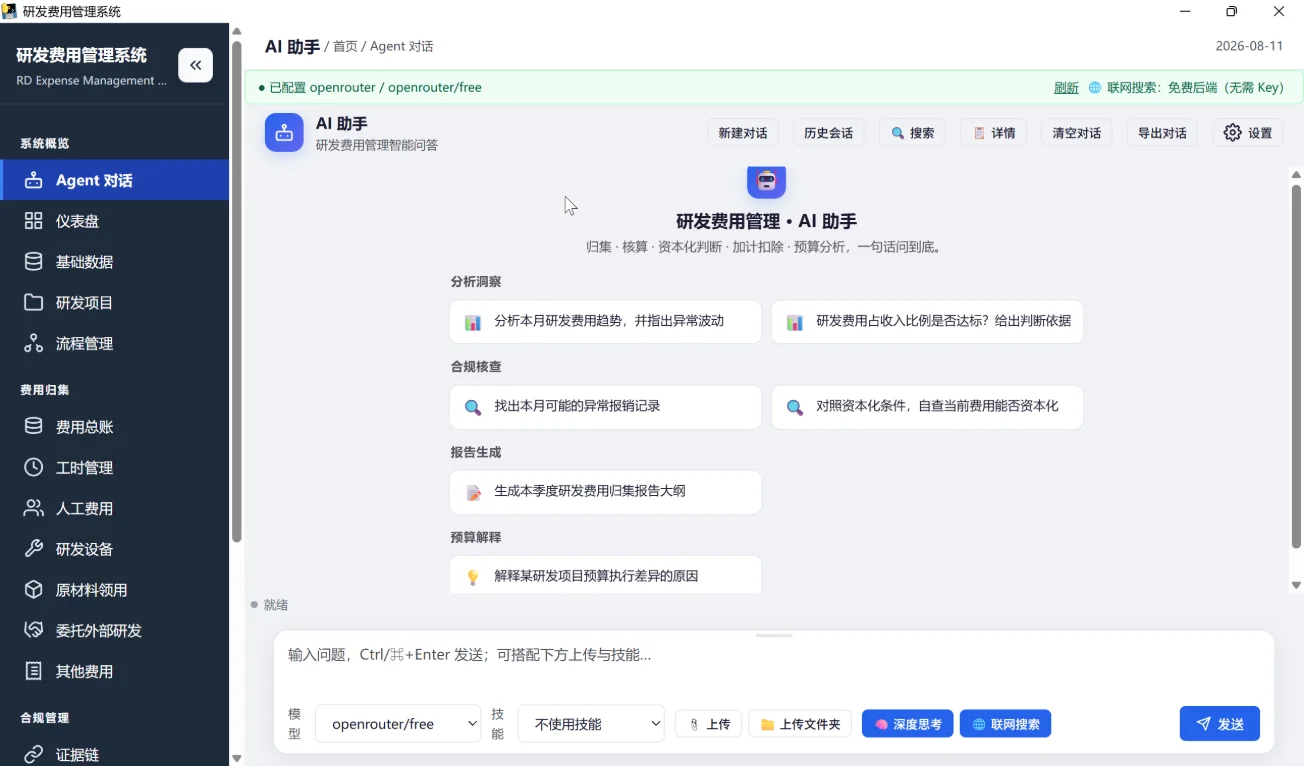Click the AI 助手 robot avatar icon
1304x766 pixels.
click(x=284, y=132)
